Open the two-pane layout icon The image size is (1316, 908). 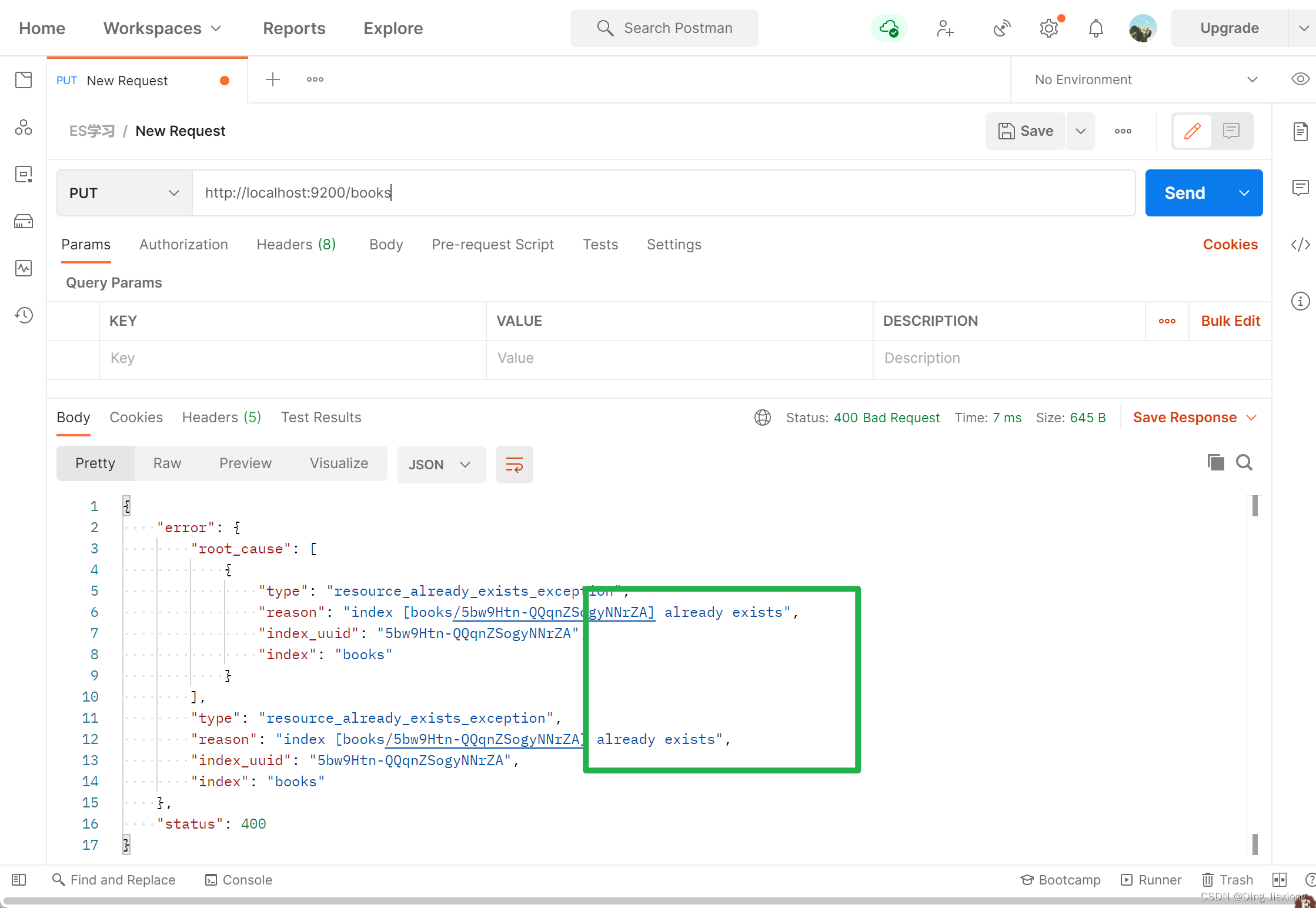coord(1280,880)
